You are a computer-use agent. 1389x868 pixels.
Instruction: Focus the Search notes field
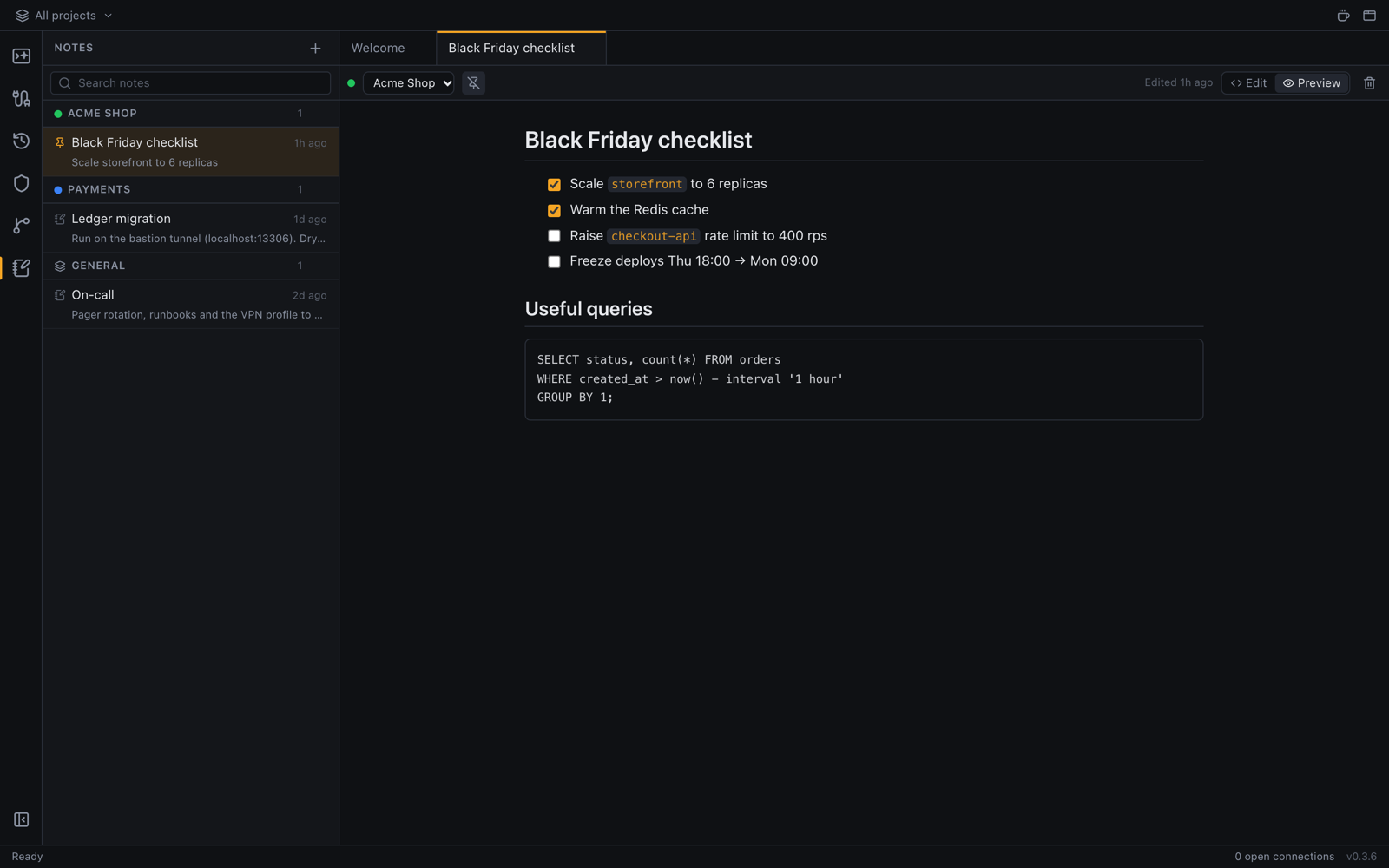point(191,83)
